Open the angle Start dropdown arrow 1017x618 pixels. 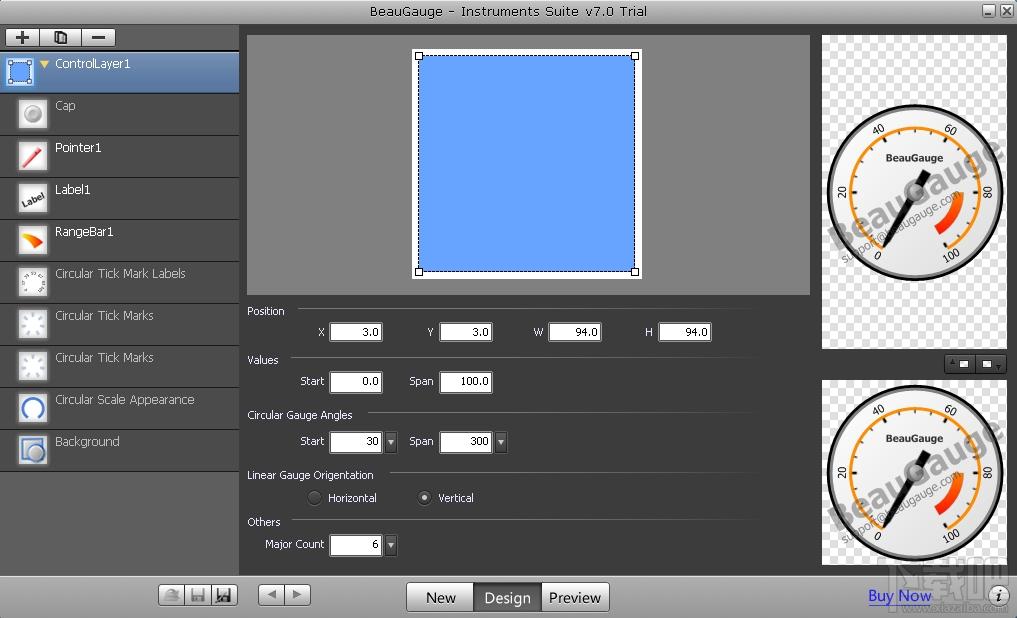(391, 442)
